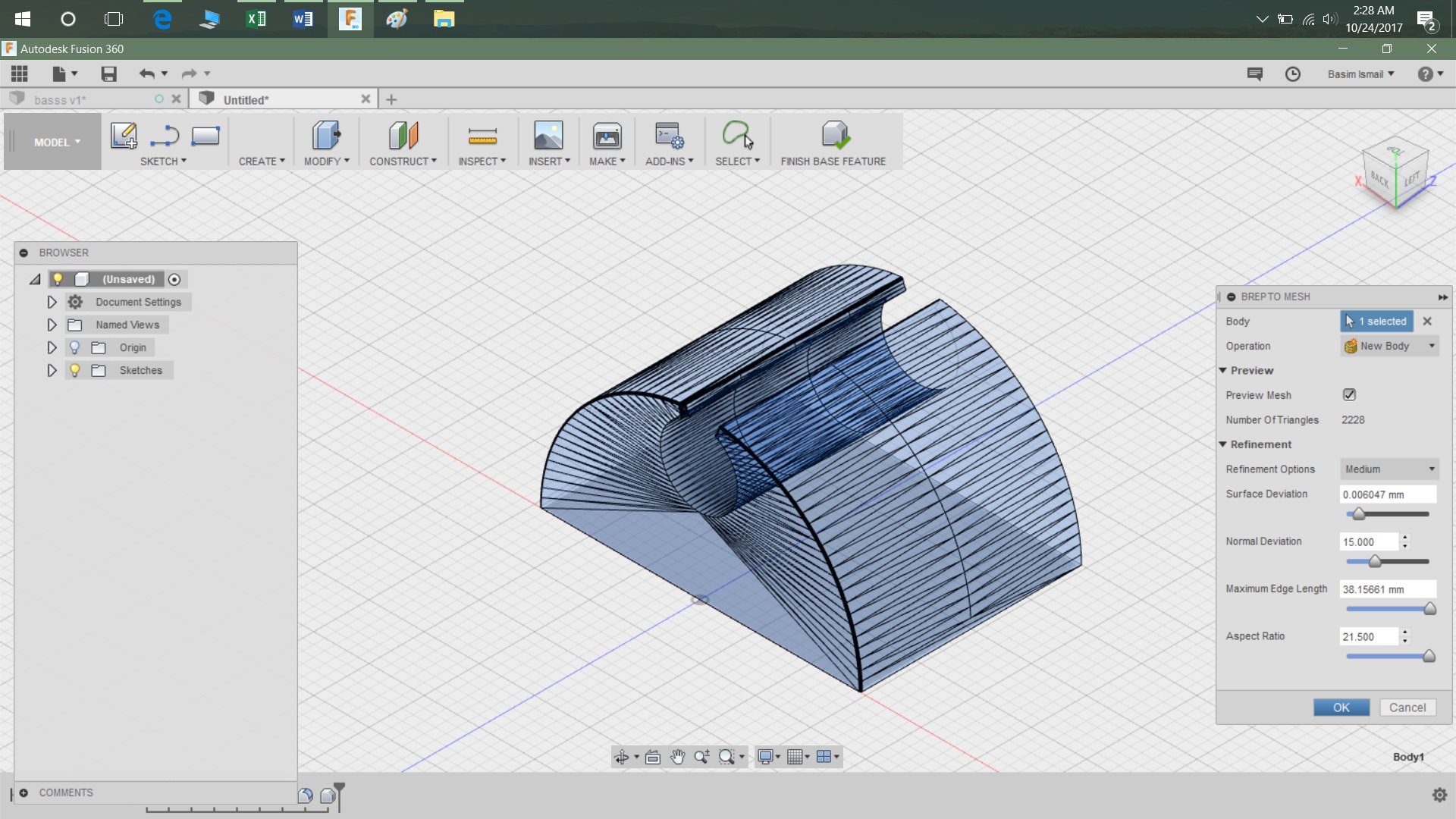Open the Help question mark icon
1456x819 pixels.
1426,74
